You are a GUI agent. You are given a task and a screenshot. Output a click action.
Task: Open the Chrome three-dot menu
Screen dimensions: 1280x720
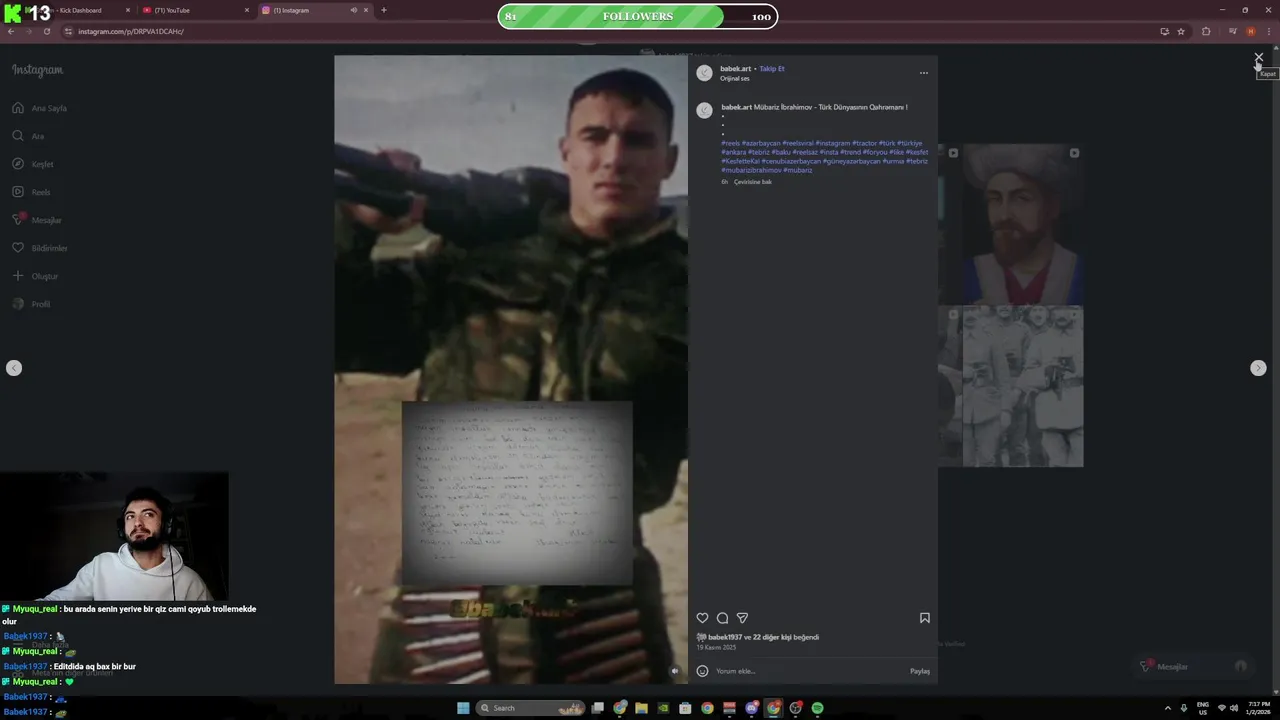coord(1269,31)
